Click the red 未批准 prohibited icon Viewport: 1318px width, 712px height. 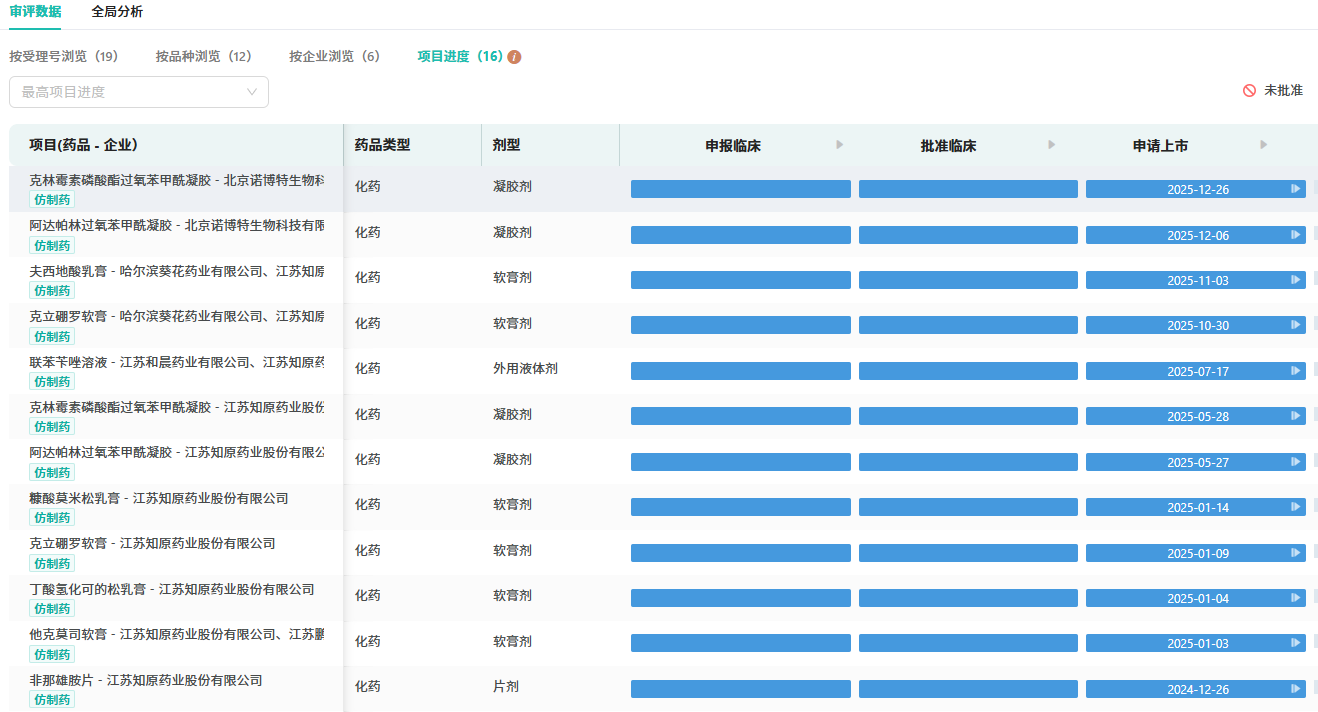coord(1249,91)
